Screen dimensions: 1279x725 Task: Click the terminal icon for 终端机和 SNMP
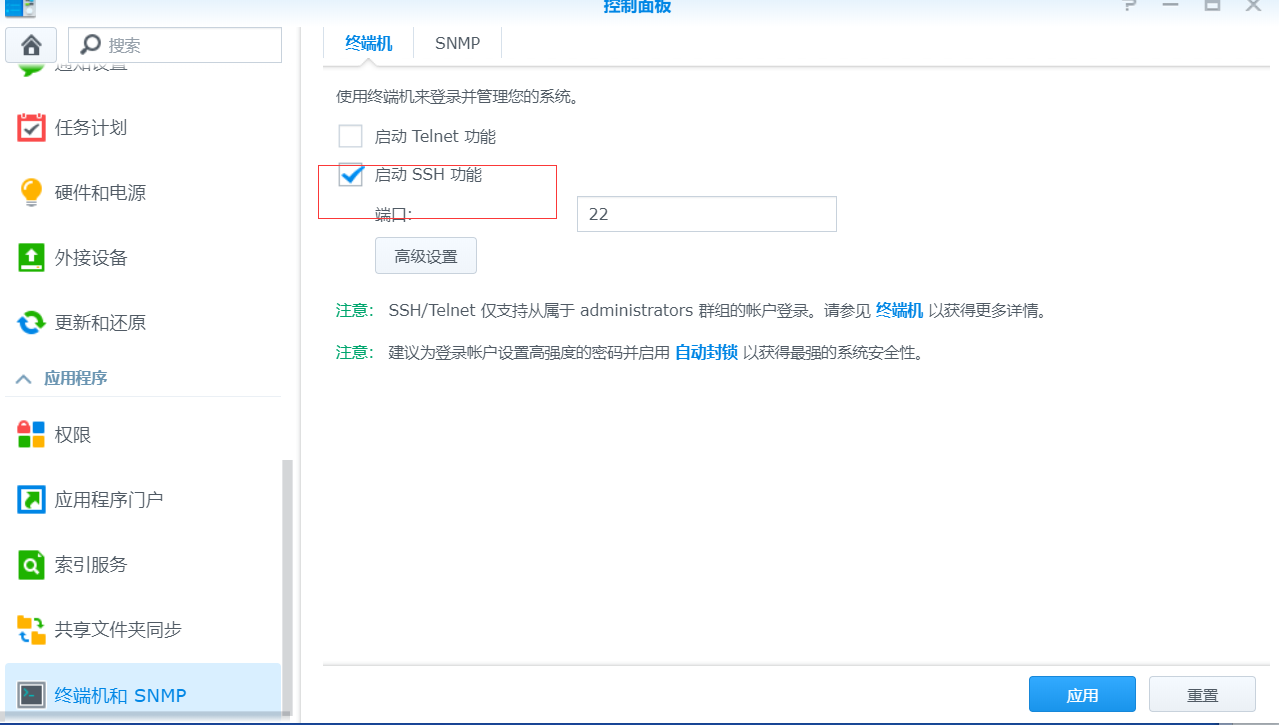32,695
